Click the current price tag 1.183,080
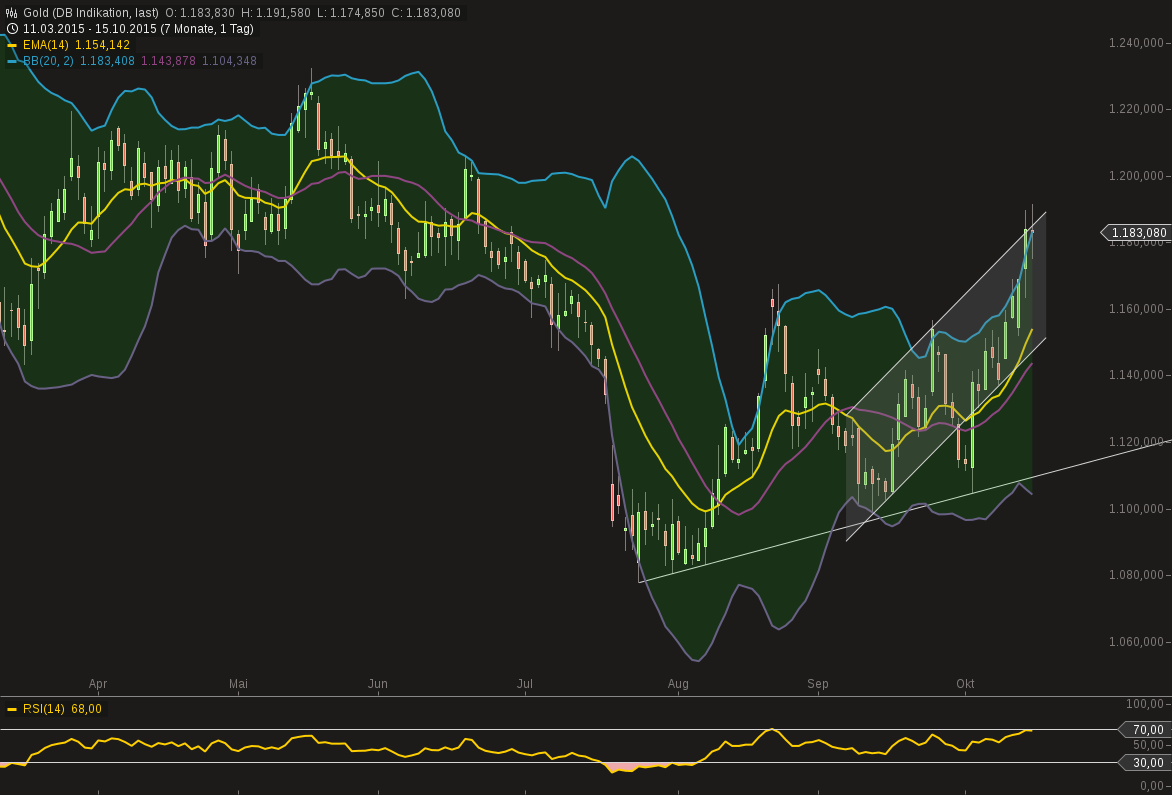Screen dimensions: 1172x795 point(1136,232)
